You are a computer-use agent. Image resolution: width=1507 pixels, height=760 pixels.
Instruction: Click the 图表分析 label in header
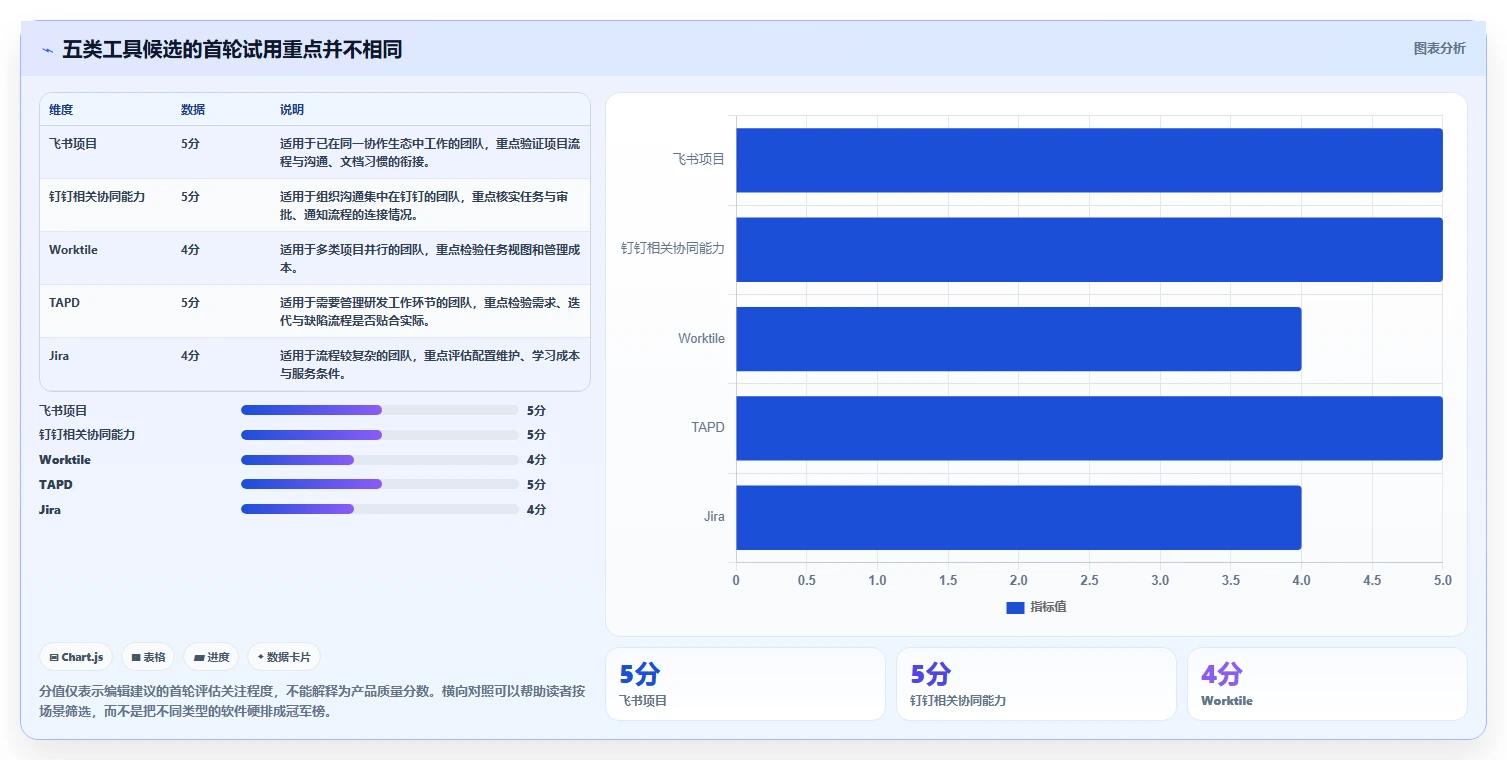pos(1439,48)
